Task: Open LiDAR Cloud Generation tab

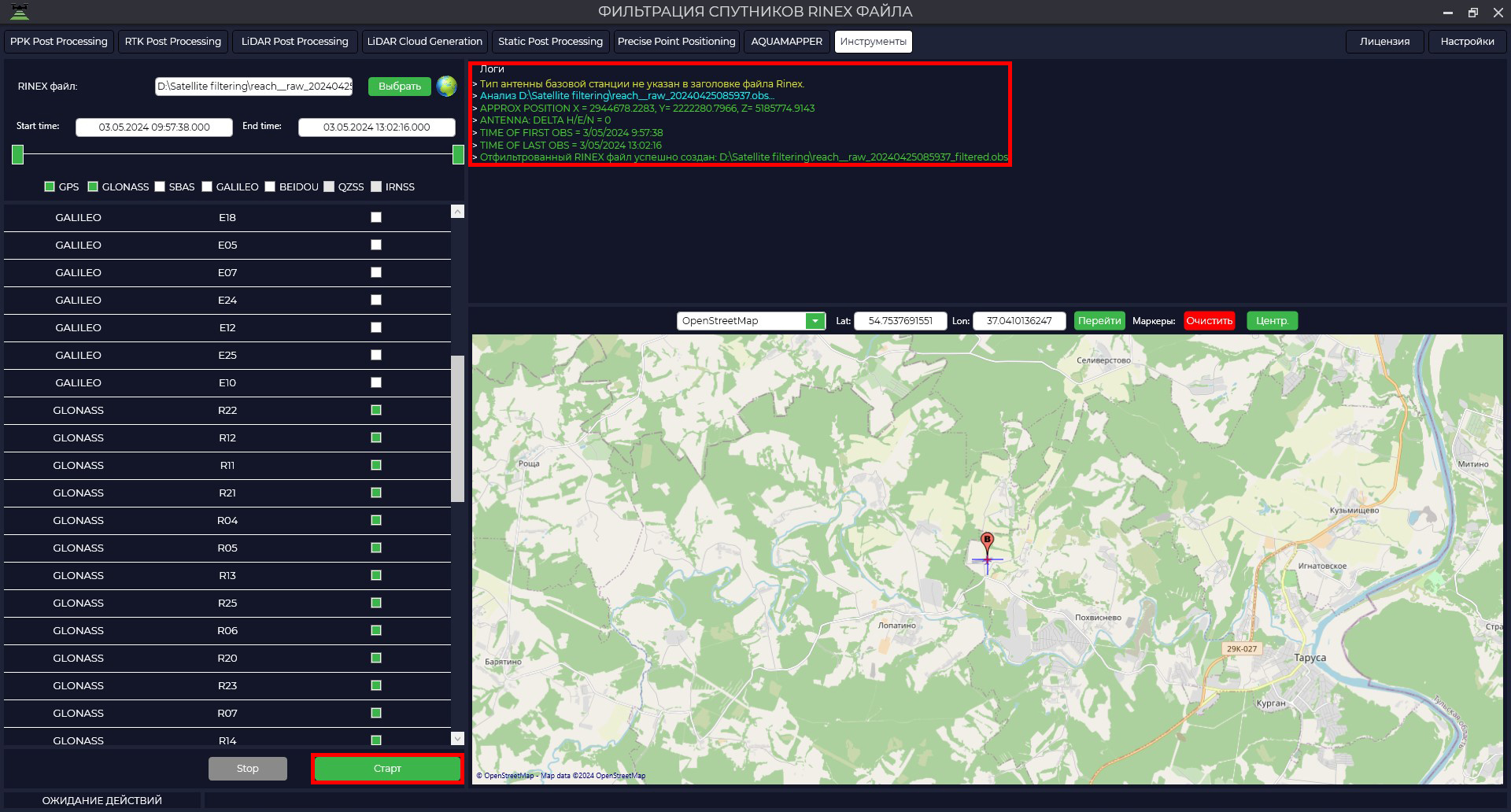Action: pyautogui.click(x=425, y=42)
